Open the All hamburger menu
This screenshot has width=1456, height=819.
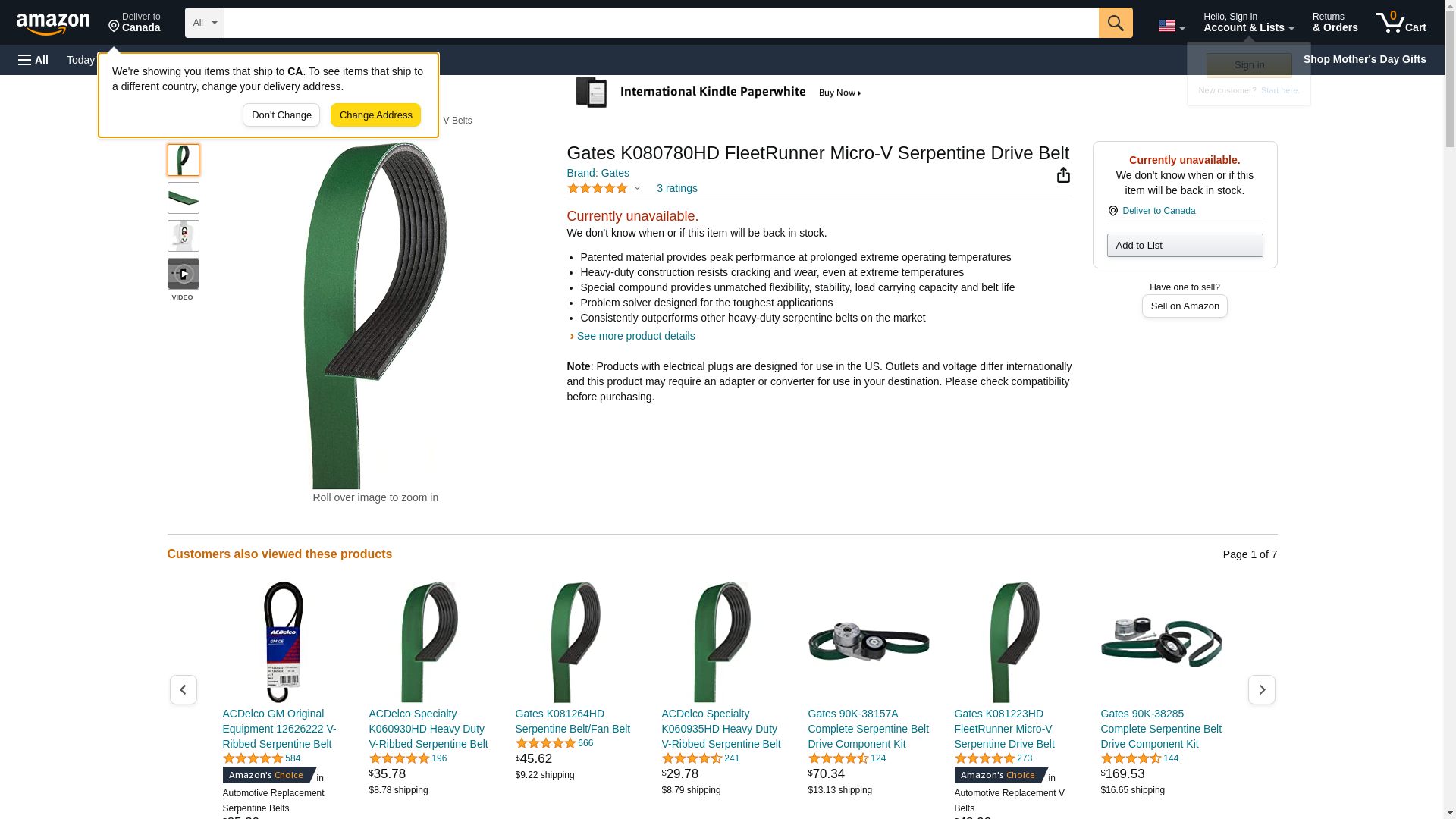pyautogui.click(x=33, y=60)
